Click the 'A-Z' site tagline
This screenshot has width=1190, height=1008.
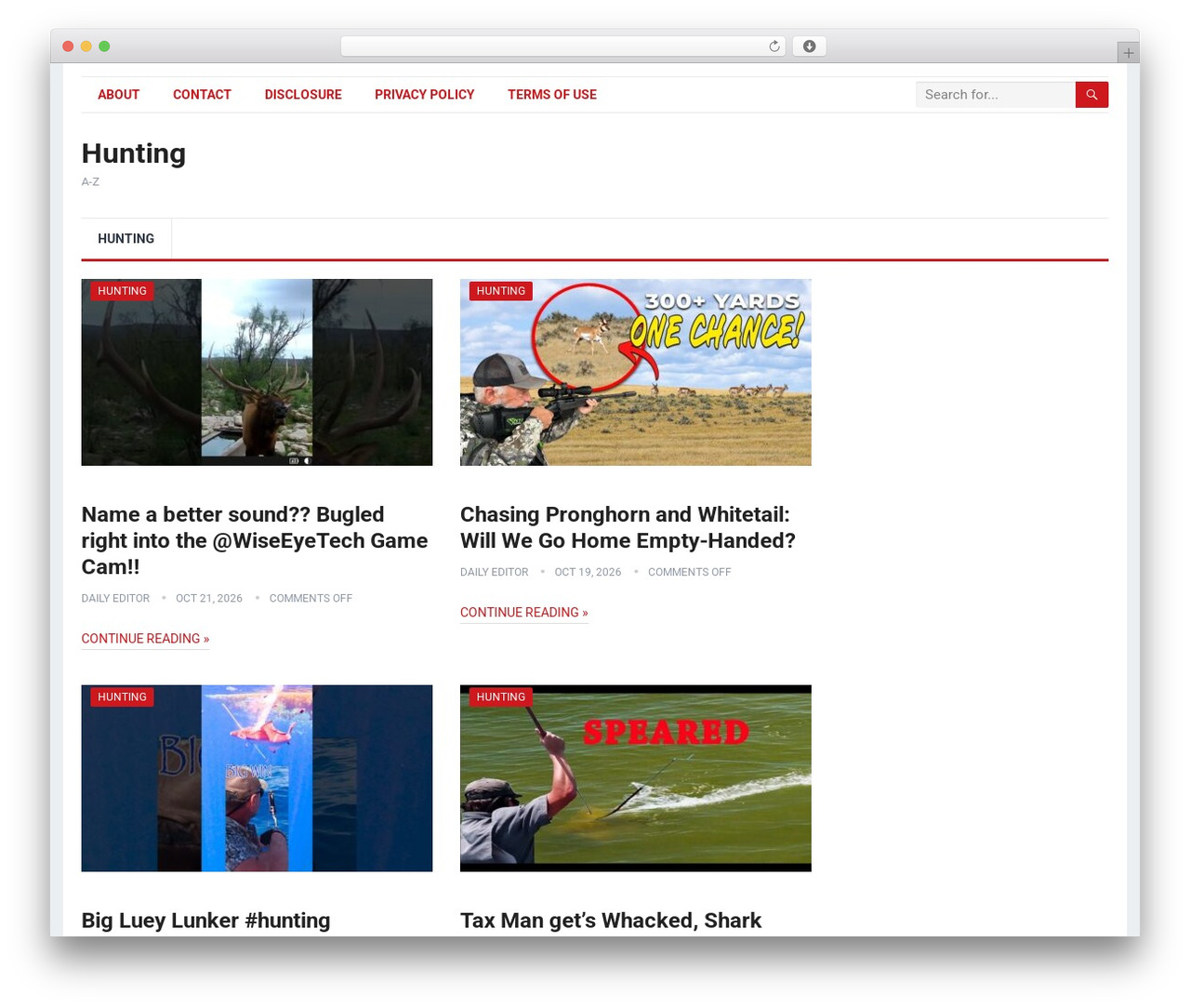tap(90, 182)
